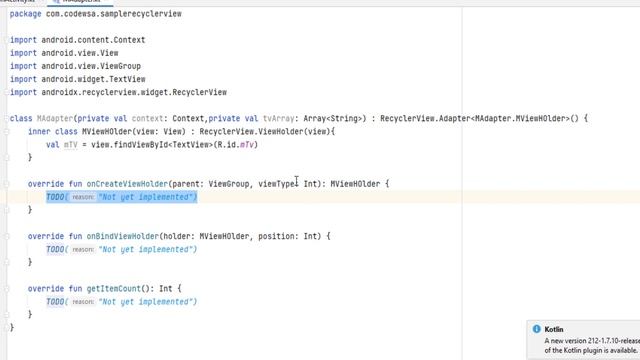
Task: Collapse the import statements block
Action: point(6,40)
